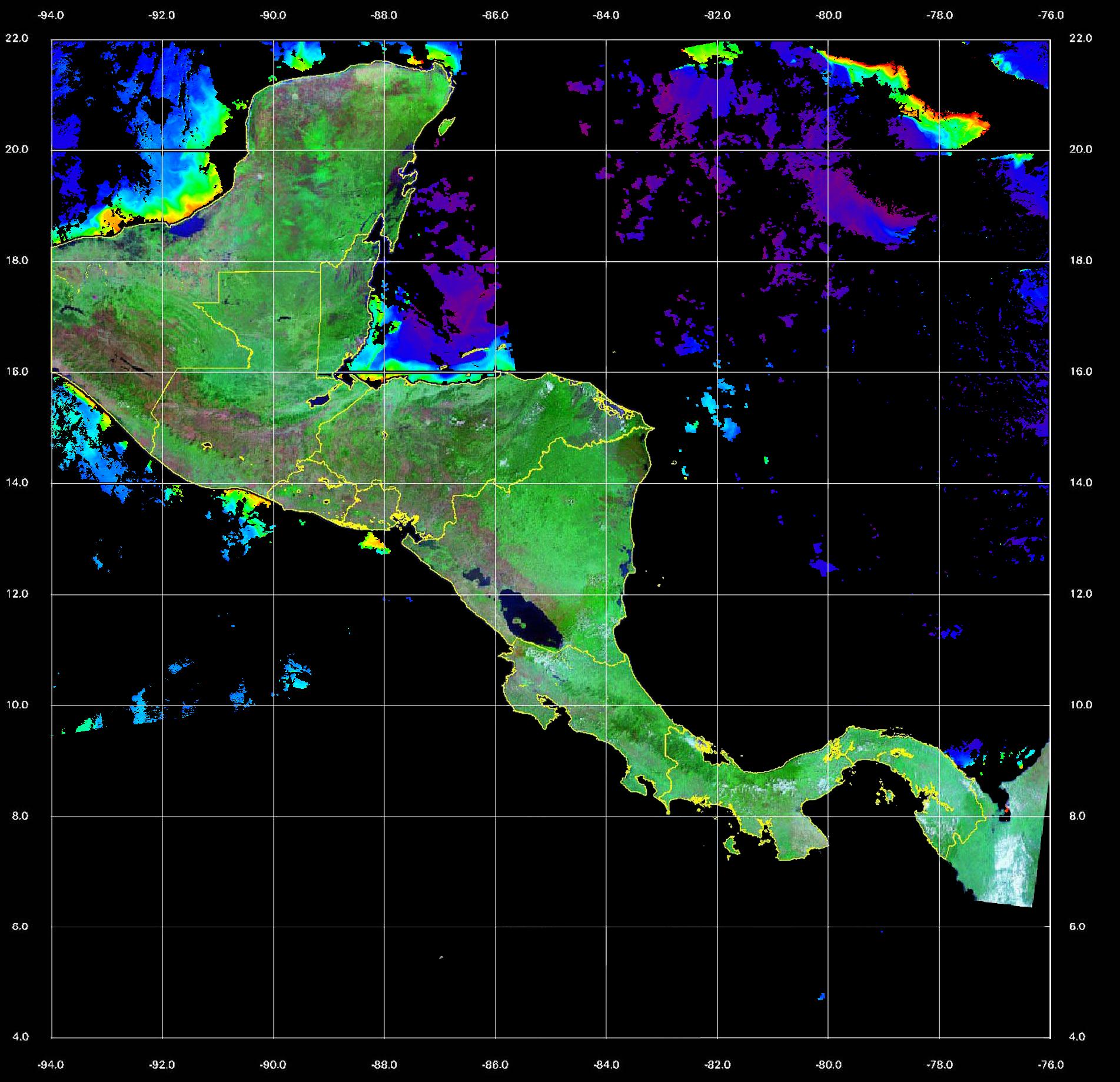Viewport: 1120px width, 1082px height.
Task: Click the -82.0 longitude label on bottom axis
Action: tap(717, 1065)
